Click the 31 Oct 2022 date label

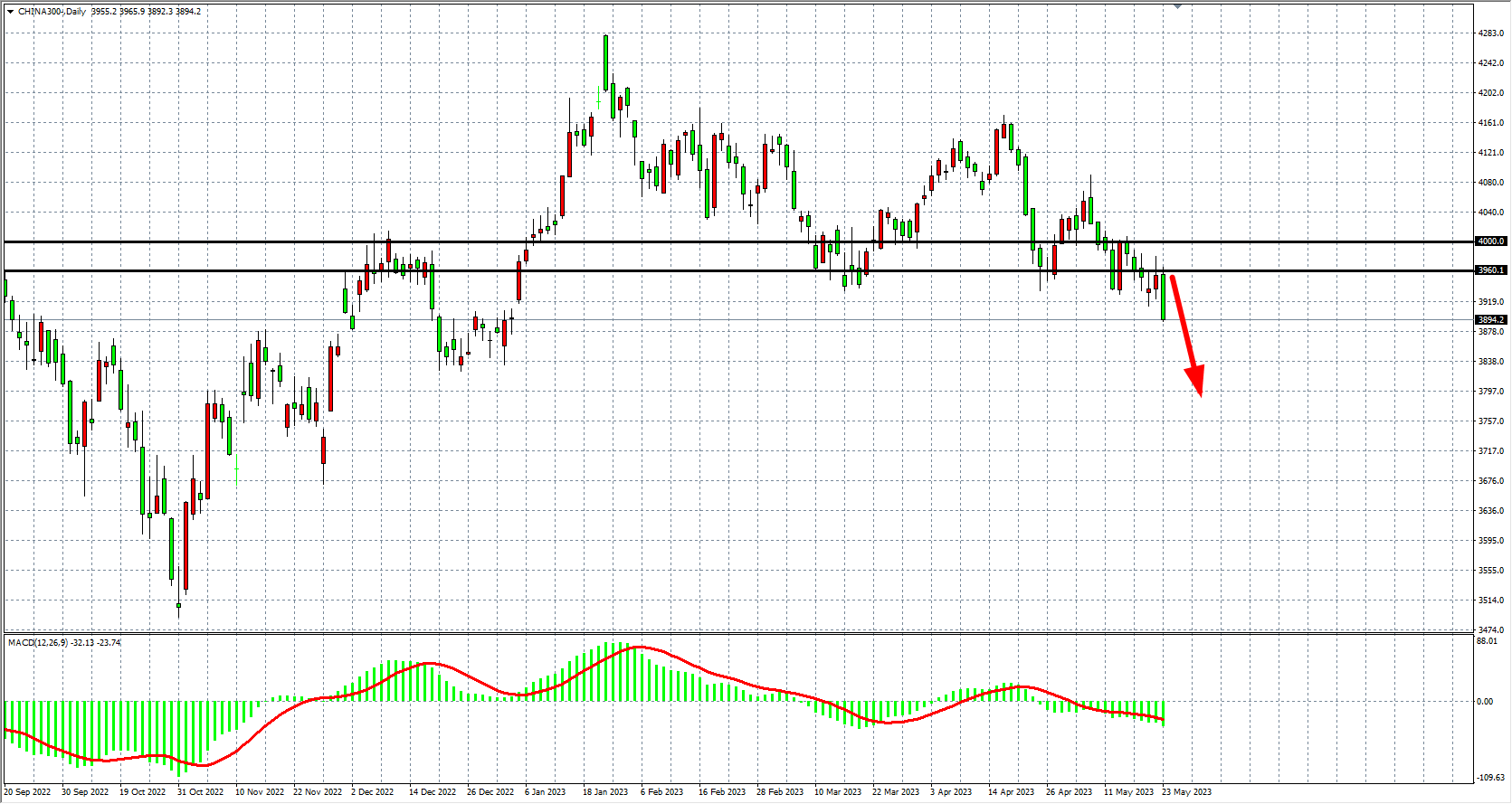(200, 792)
